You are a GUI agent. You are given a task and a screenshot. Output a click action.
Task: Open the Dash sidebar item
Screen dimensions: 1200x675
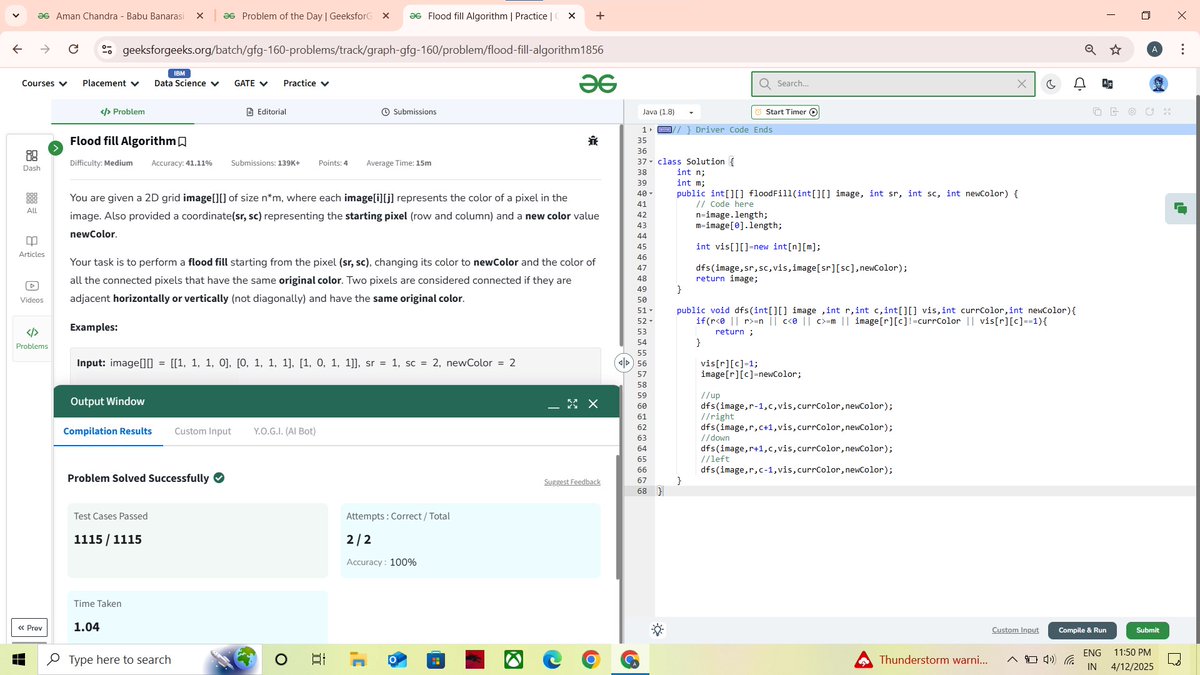pyautogui.click(x=32, y=160)
